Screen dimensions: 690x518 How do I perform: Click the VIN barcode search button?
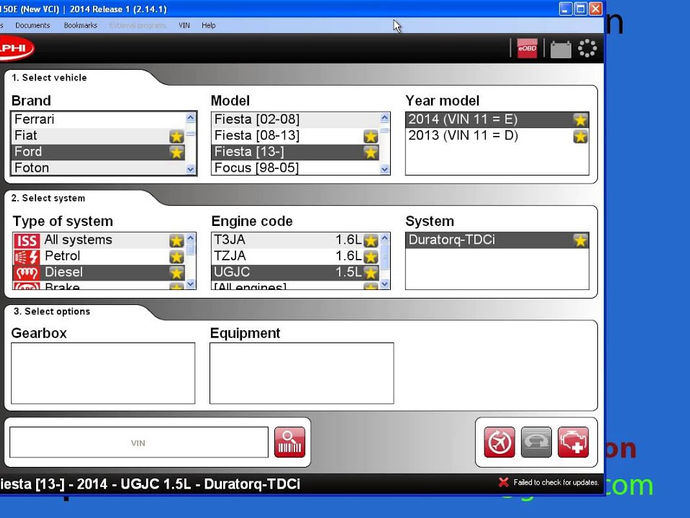290,442
